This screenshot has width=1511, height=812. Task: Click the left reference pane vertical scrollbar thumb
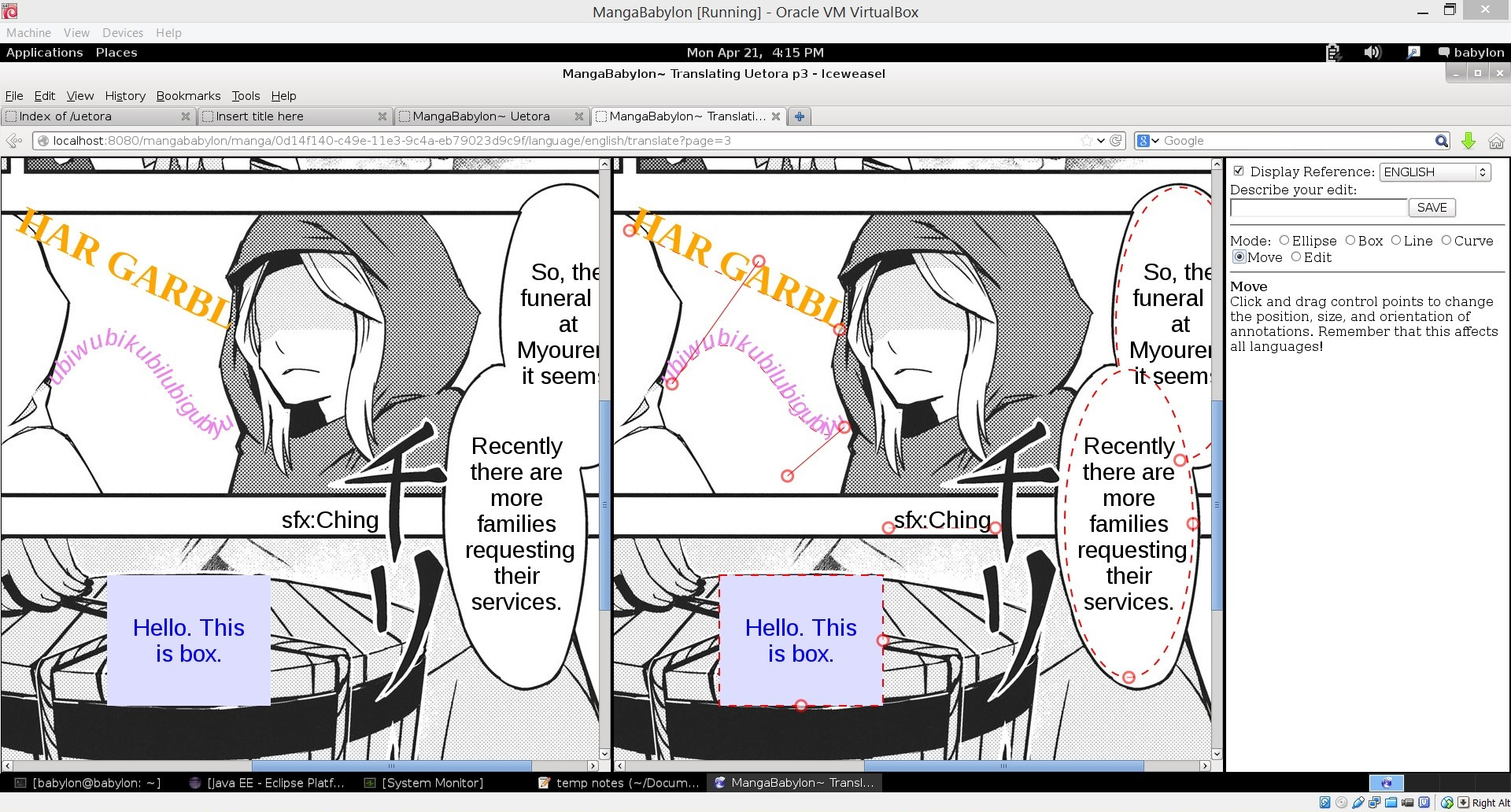tap(604, 505)
